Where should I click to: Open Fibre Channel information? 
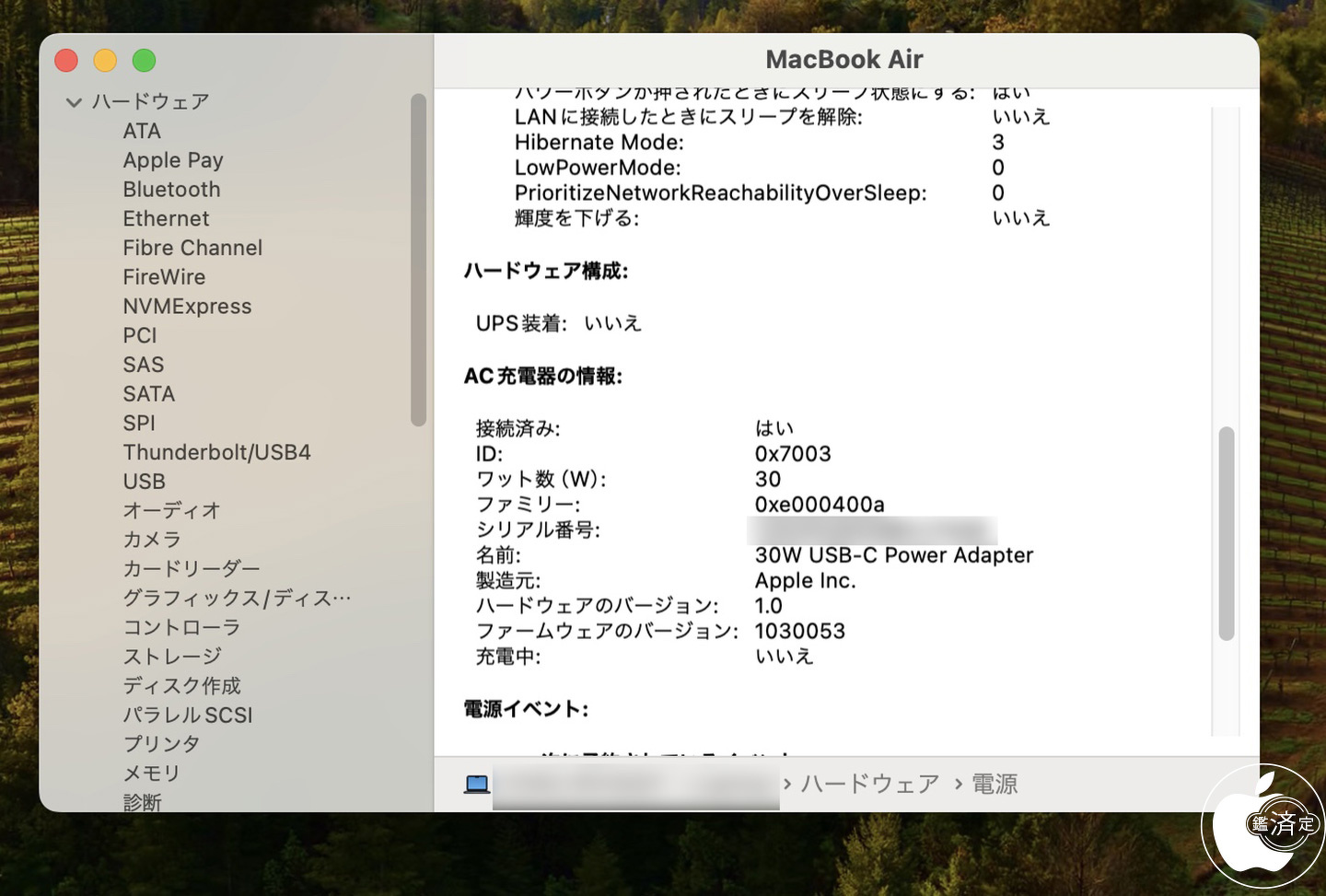point(192,248)
